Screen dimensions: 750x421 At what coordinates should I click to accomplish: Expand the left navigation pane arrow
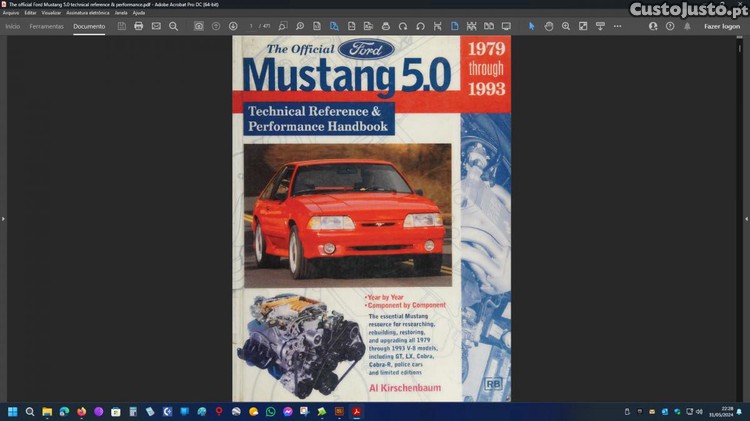[x=4, y=218]
